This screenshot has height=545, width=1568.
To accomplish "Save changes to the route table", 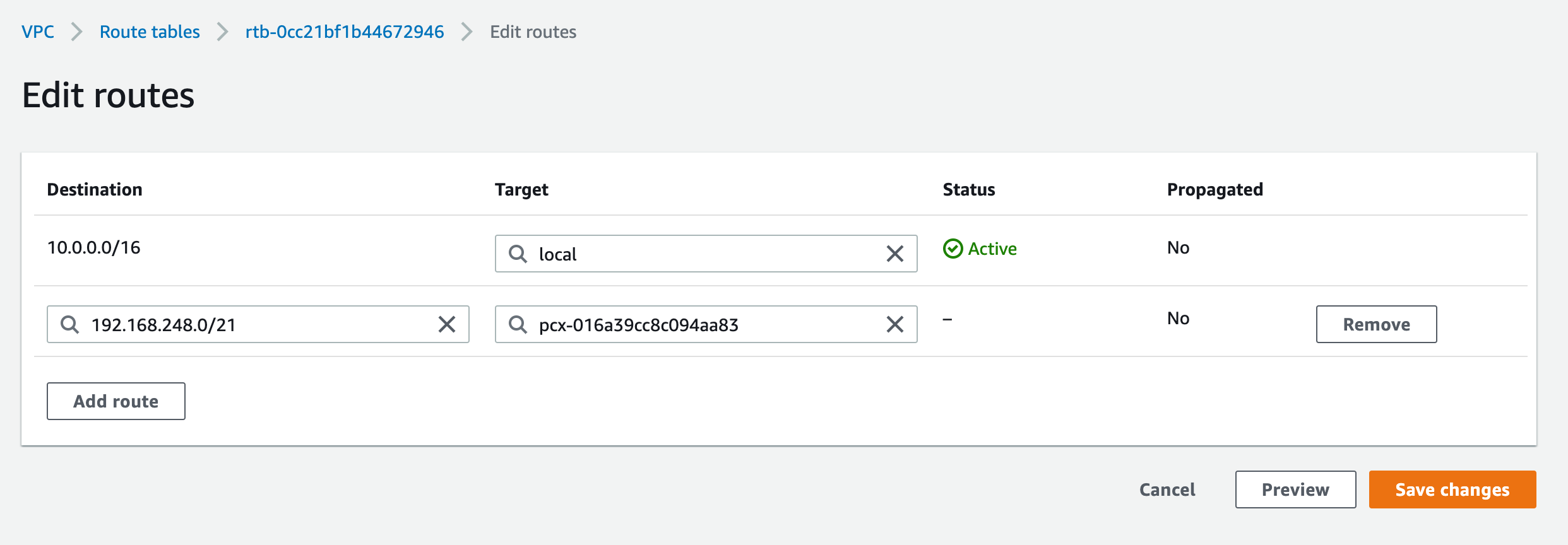I will click(1452, 489).
